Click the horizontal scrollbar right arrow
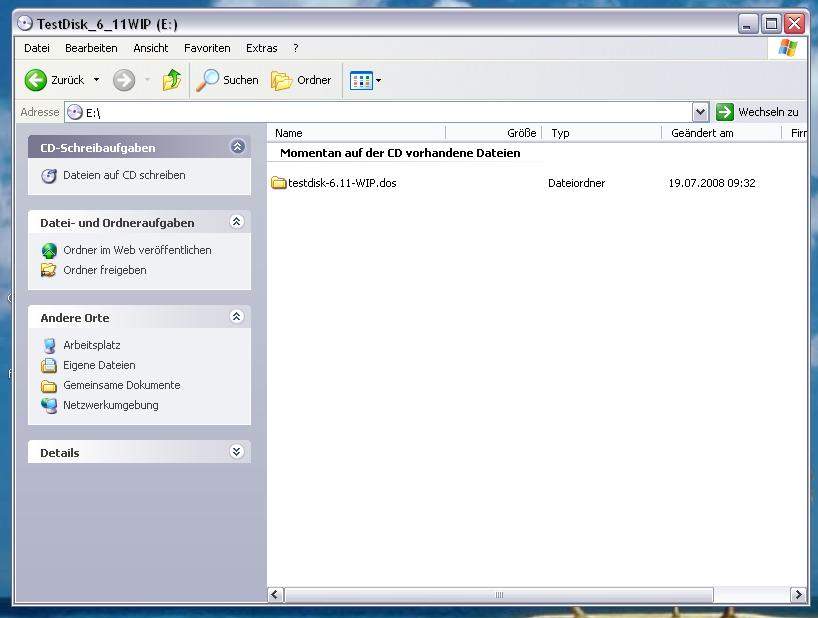Viewport: 818px width, 618px height. point(798,595)
